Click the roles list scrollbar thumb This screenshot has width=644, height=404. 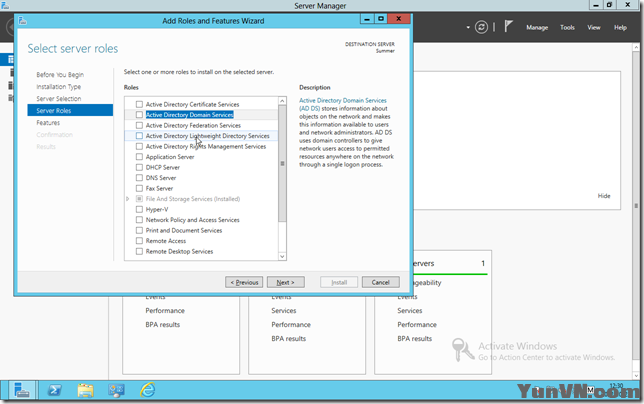click(282, 163)
